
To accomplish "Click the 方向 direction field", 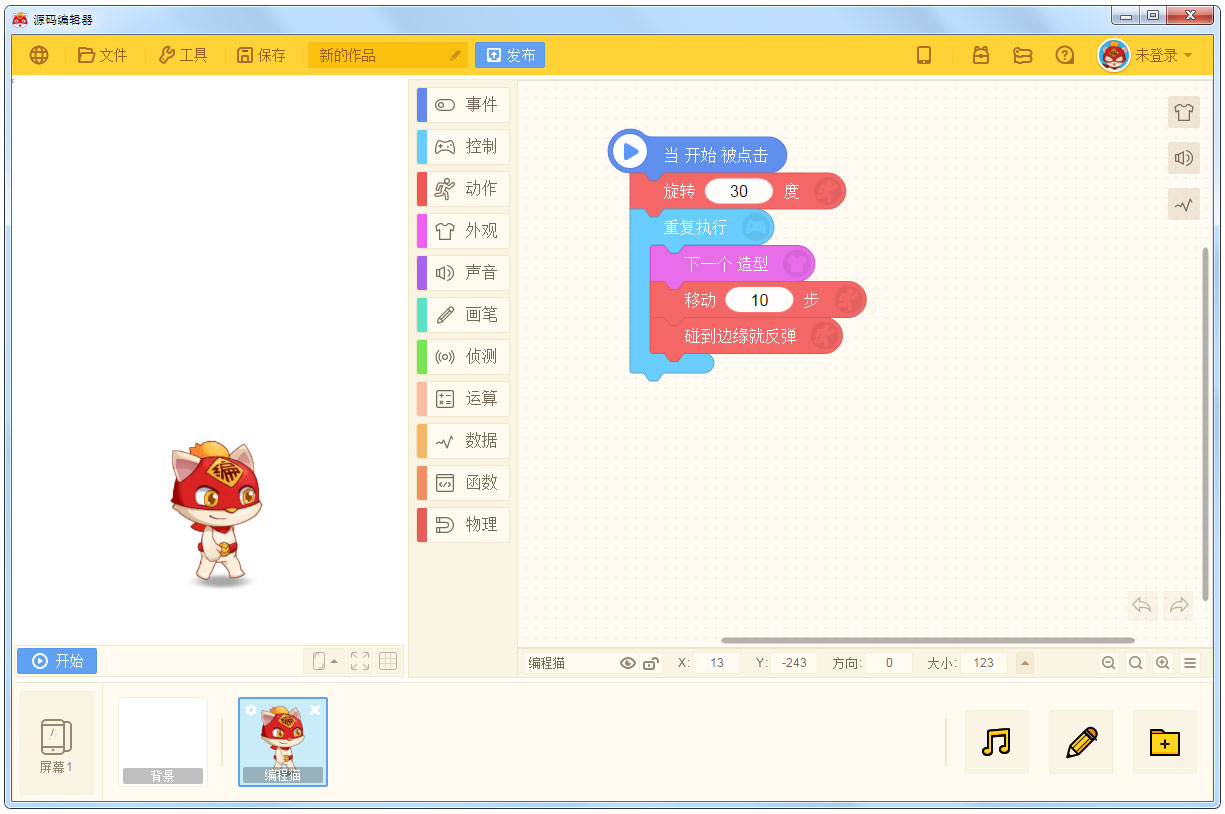I will (x=889, y=663).
